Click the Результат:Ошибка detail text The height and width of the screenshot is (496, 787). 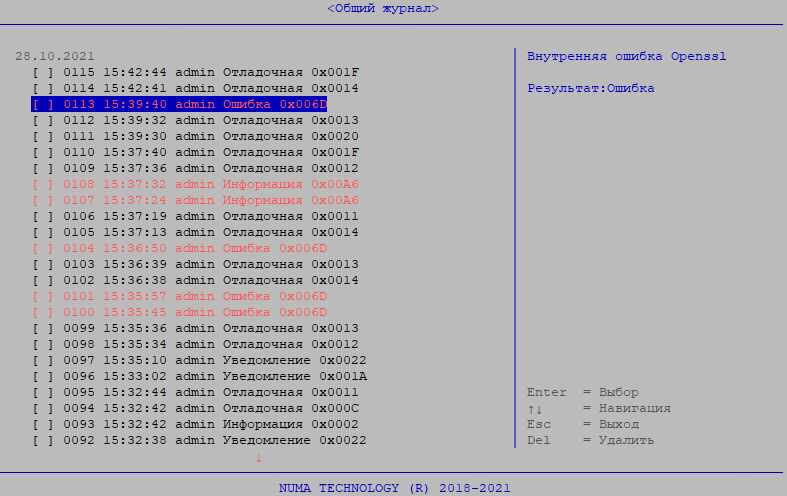(x=590, y=88)
